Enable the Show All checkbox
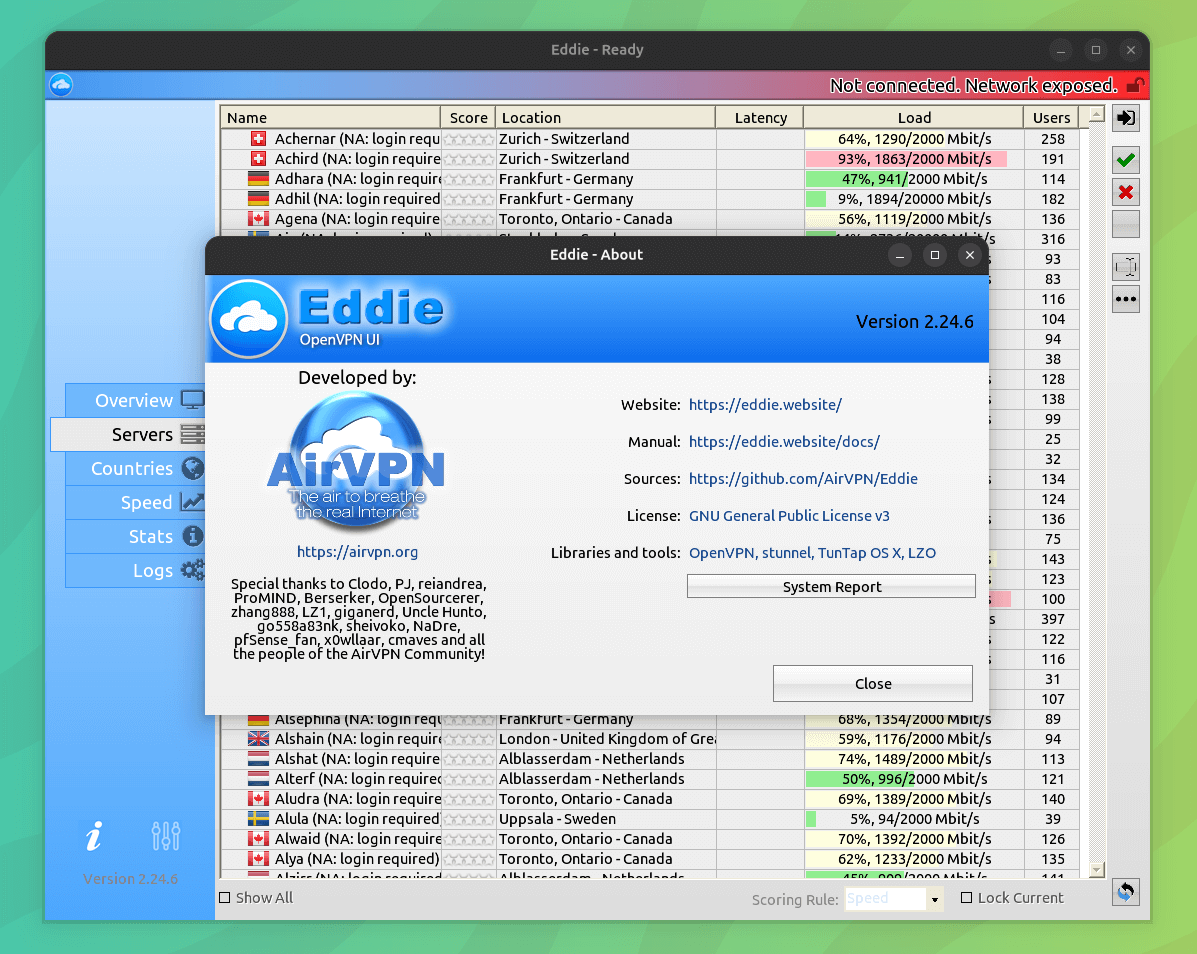1197x954 pixels. (225, 898)
